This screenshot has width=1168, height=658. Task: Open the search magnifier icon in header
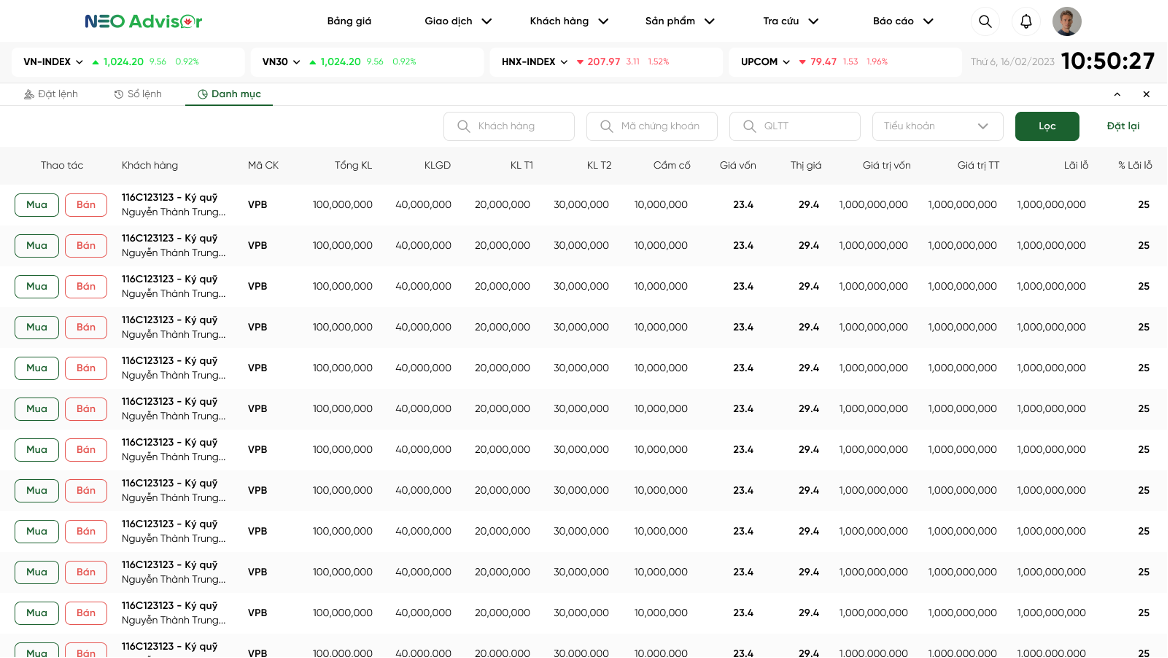click(x=985, y=21)
